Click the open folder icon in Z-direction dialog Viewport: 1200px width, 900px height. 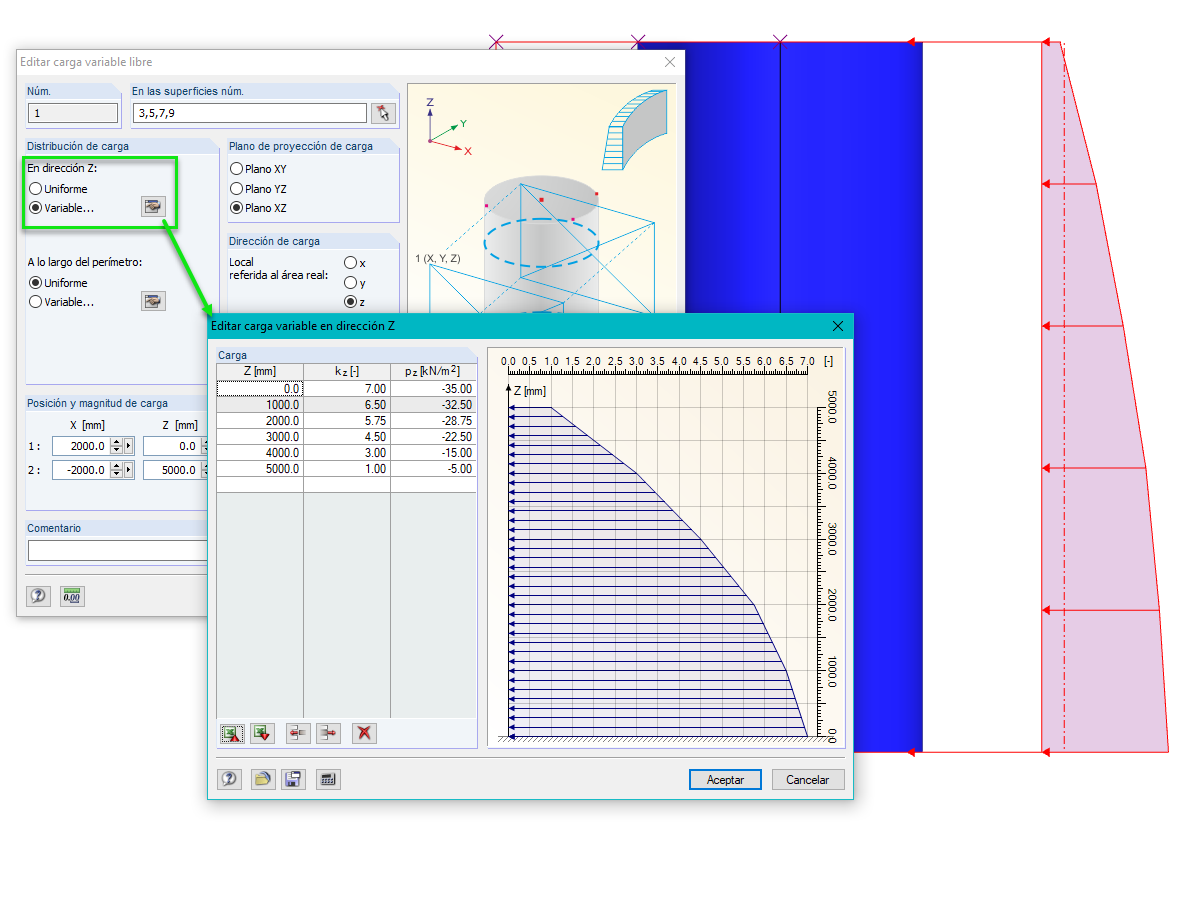click(x=262, y=779)
